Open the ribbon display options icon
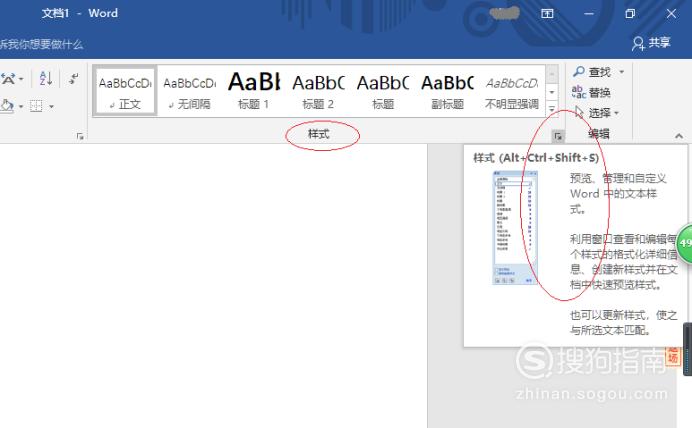The width and height of the screenshot is (692, 428). (x=547, y=14)
